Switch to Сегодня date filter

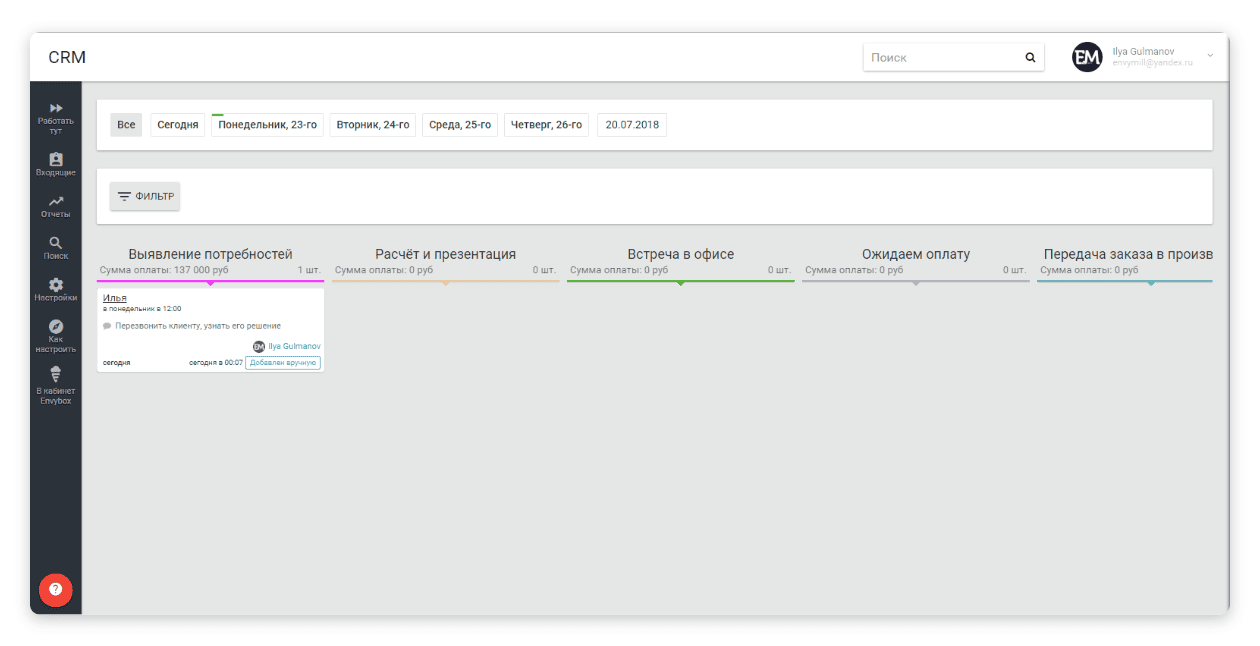click(x=177, y=125)
